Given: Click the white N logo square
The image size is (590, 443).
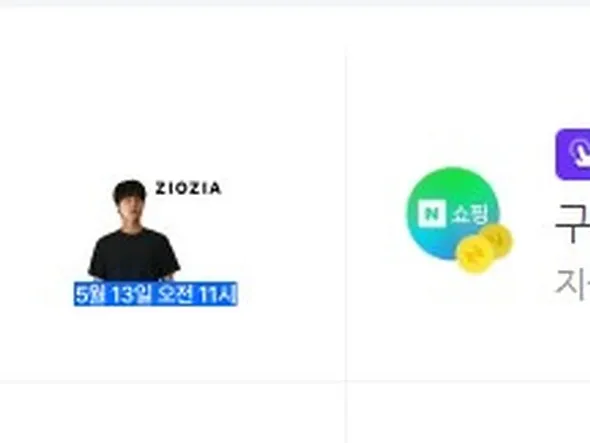Looking at the screenshot, I should pyautogui.click(x=432, y=213).
